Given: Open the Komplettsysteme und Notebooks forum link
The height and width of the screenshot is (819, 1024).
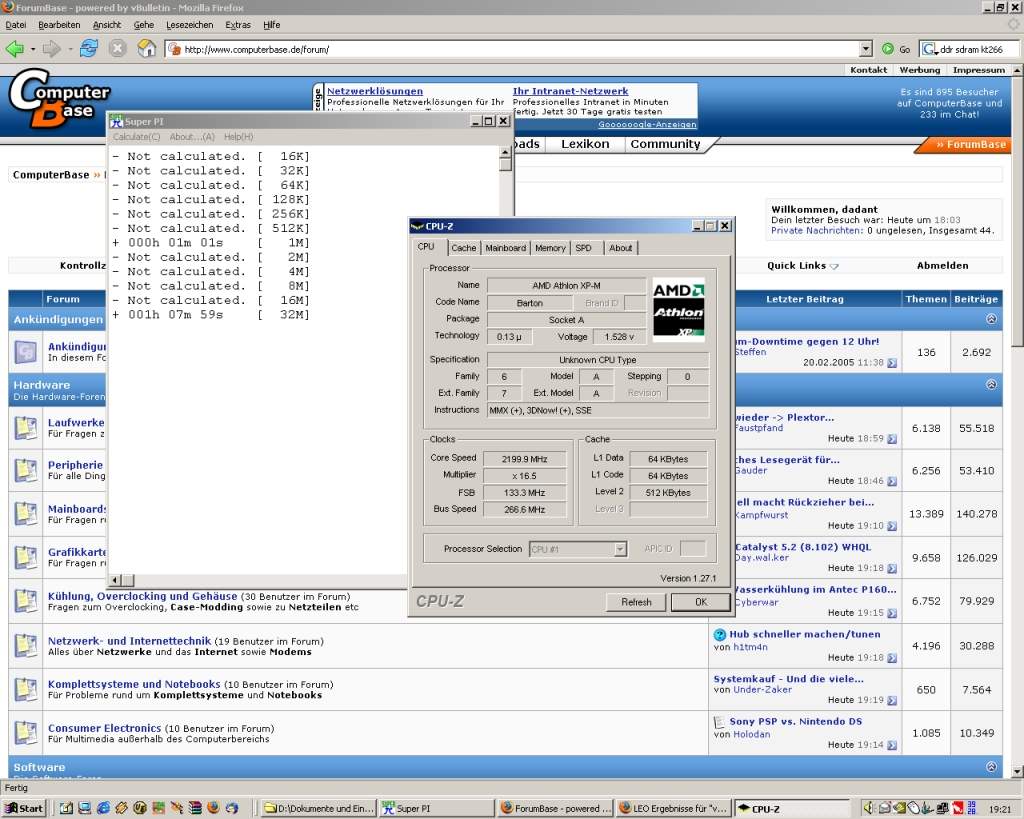Looking at the screenshot, I should (134, 684).
